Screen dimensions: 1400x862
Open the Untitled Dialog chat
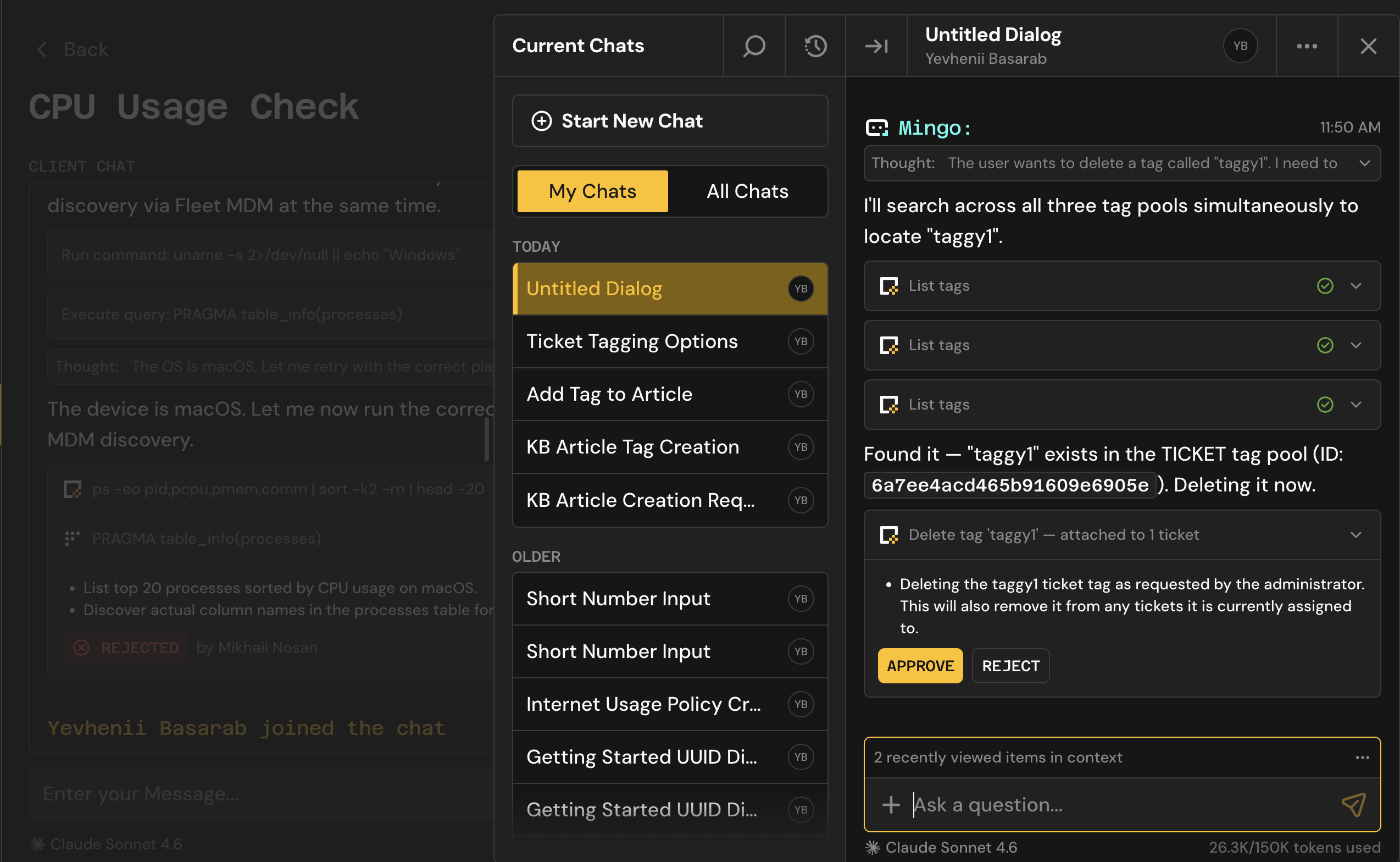click(670, 289)
